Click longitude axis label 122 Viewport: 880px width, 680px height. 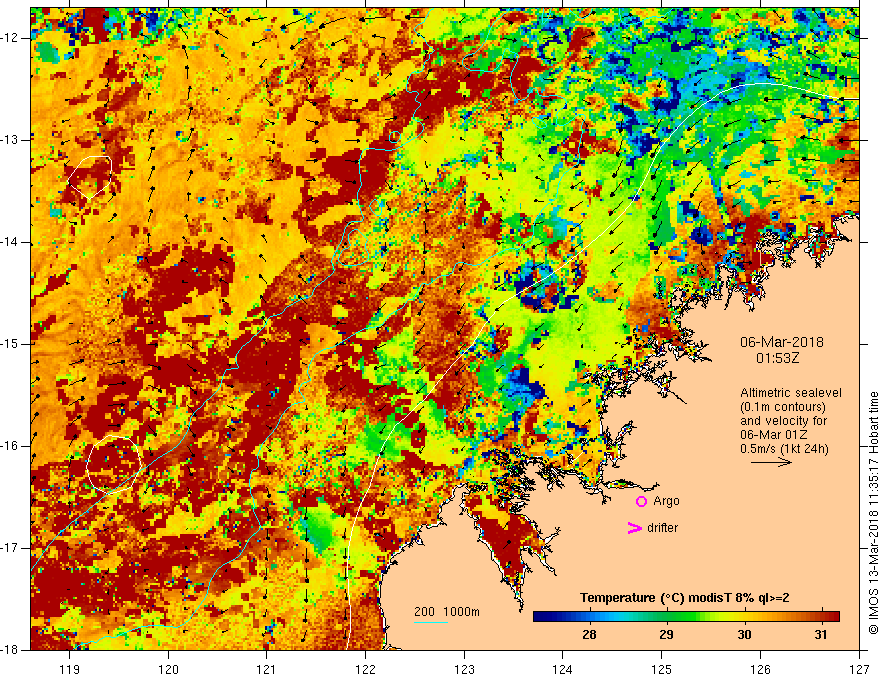click(x=365, y=669)
